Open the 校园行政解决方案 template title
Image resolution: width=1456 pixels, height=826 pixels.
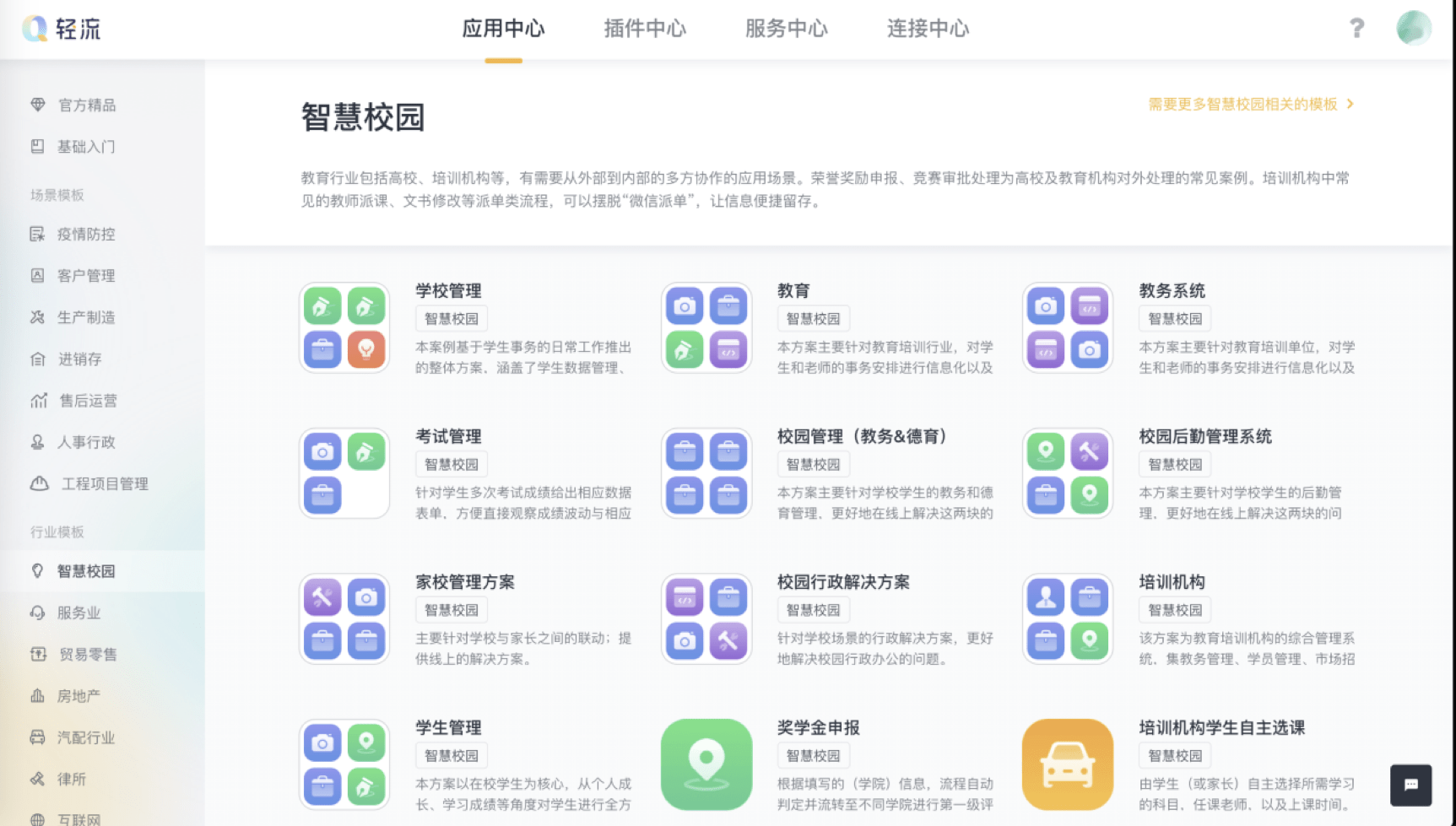click(x=843, y=582)
